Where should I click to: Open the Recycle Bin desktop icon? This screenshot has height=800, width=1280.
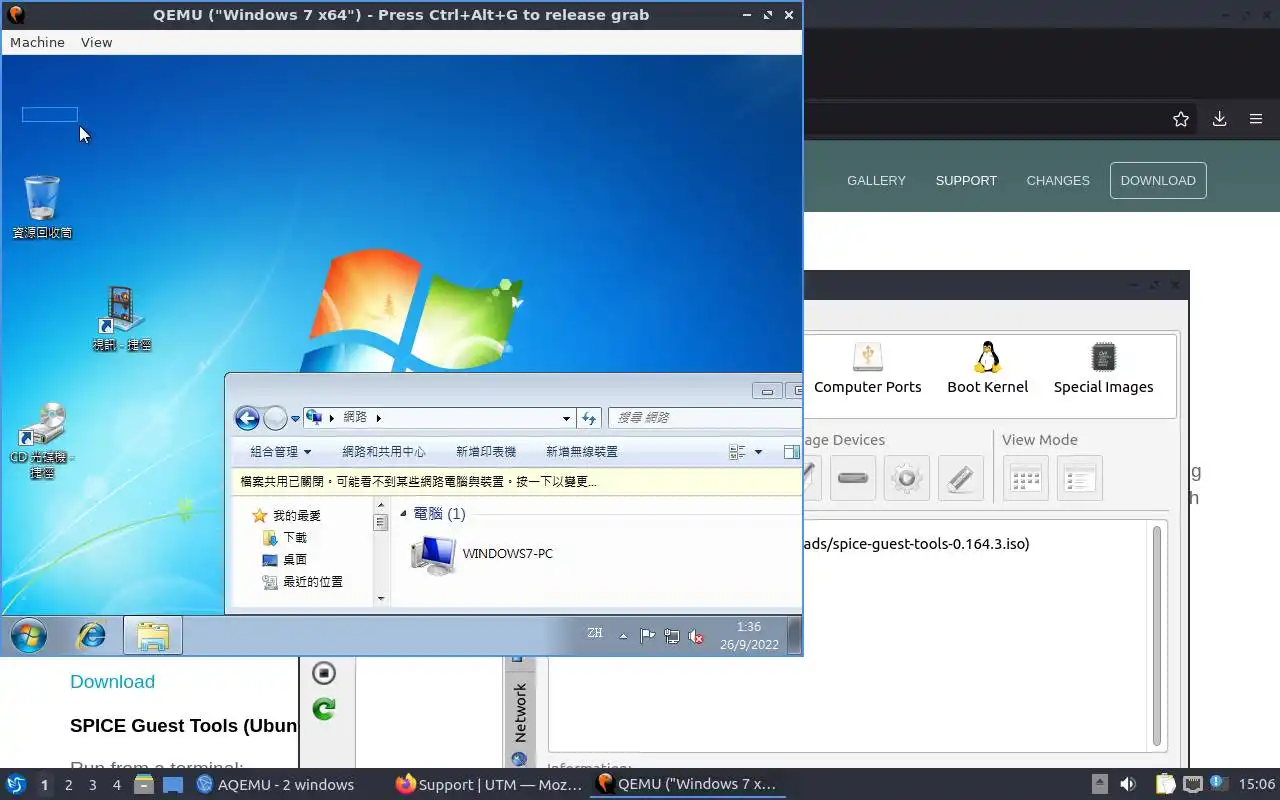(x=42, y=207)
